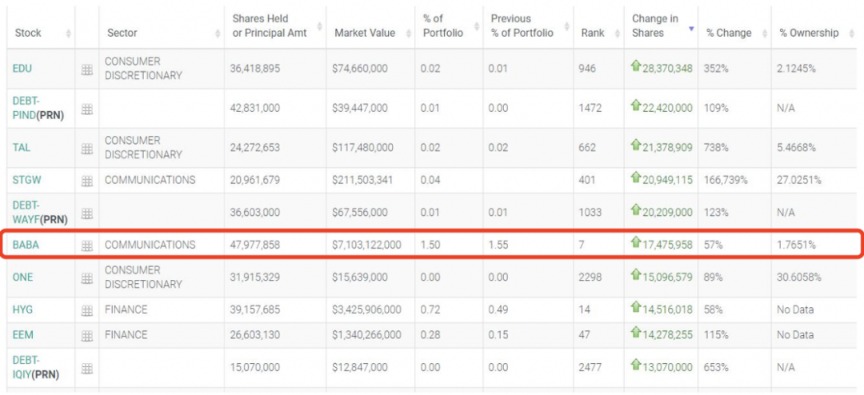The image size is (864, 395).
Task: Sort by % Ownership column
Action: pyautogui.click(x=808, y=33)
